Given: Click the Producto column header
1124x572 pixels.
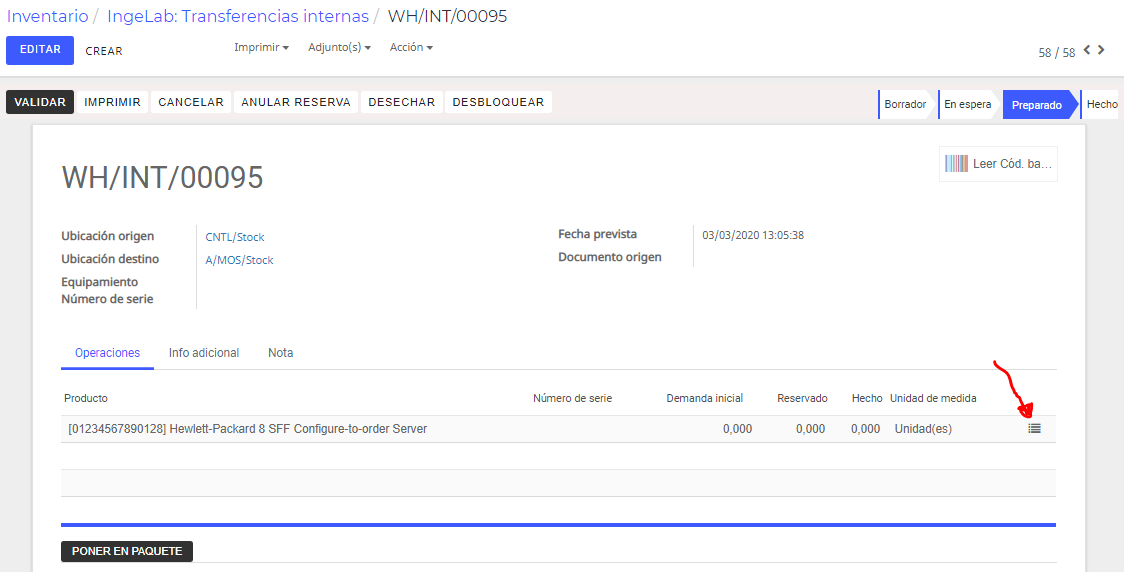Looking at the screenshot, I should coord(86,398).
